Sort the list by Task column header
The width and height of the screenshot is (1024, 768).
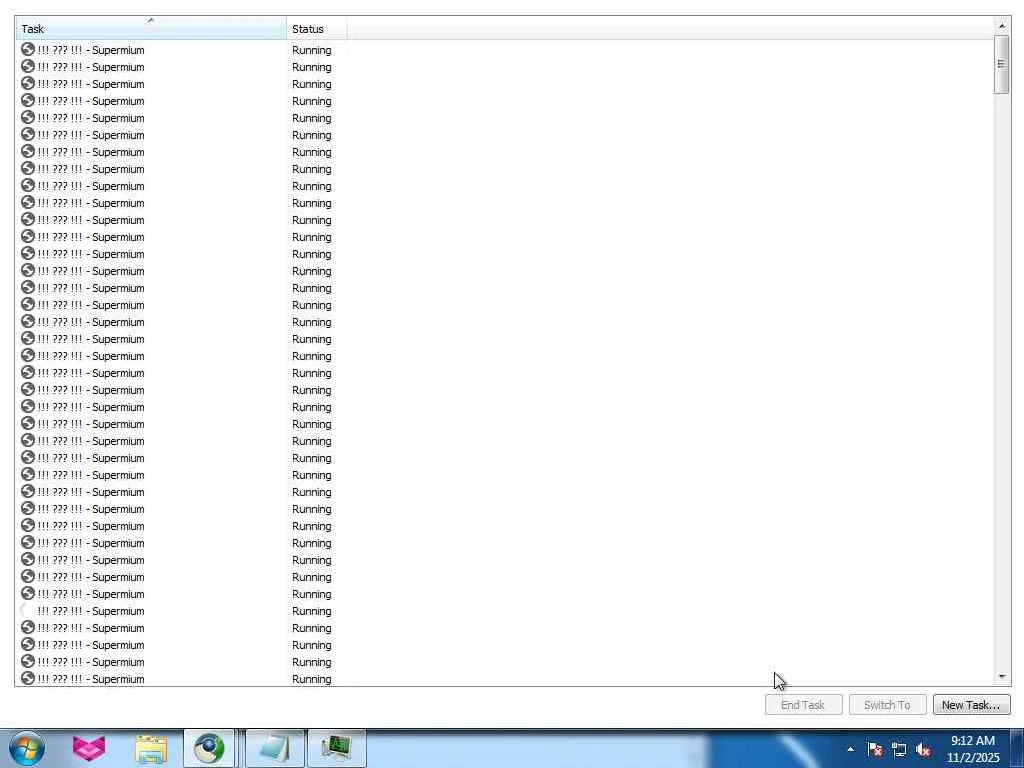tap(151, 29)
